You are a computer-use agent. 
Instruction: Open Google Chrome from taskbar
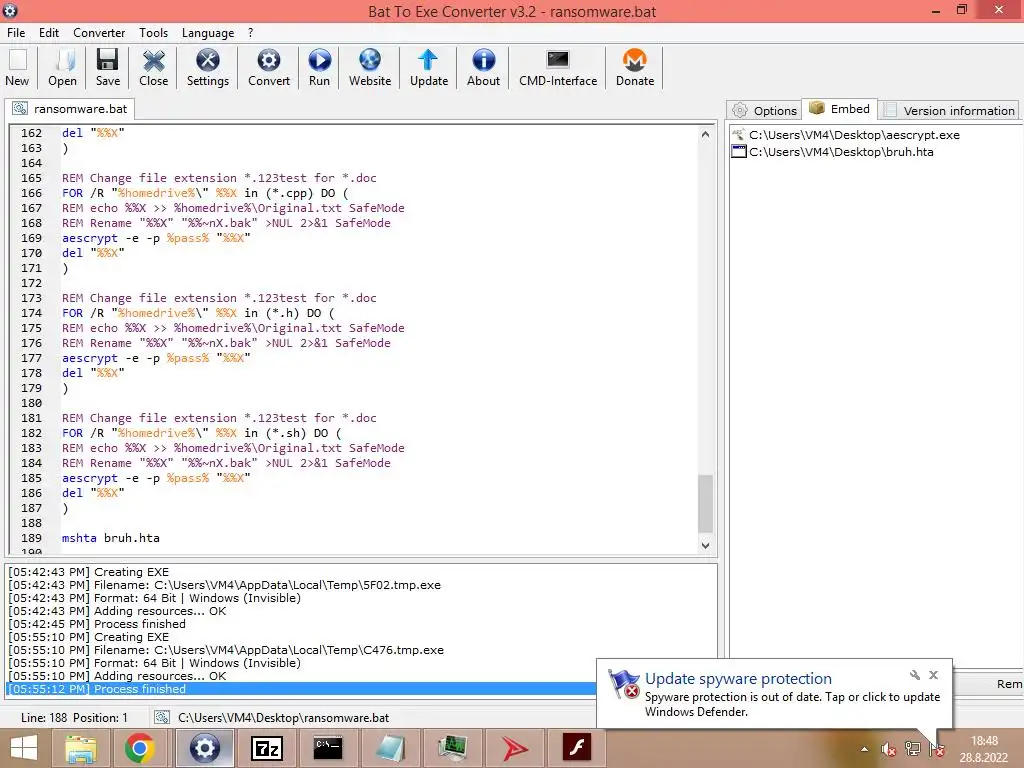point(140,748)
